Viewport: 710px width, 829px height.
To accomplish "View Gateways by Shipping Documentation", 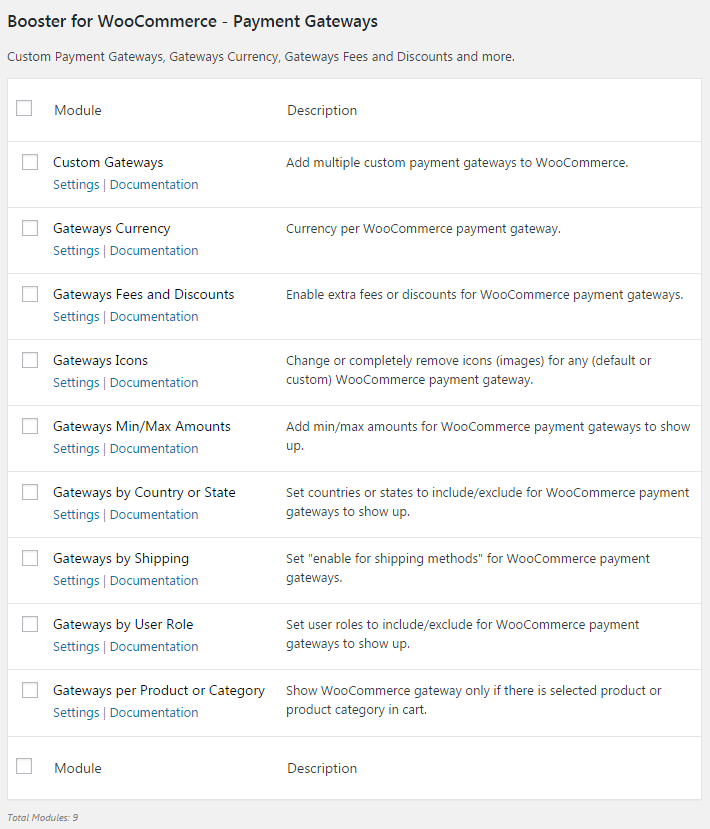I will [x=154, y=581].
